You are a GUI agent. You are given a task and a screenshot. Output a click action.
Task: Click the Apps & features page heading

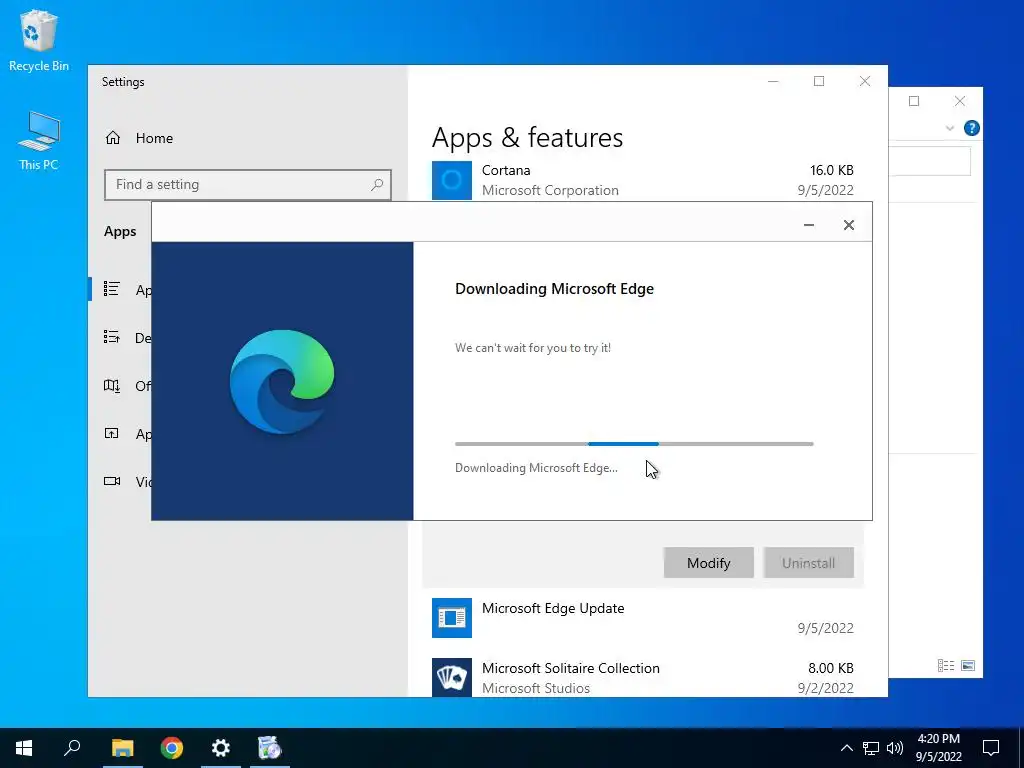(527, 138)
